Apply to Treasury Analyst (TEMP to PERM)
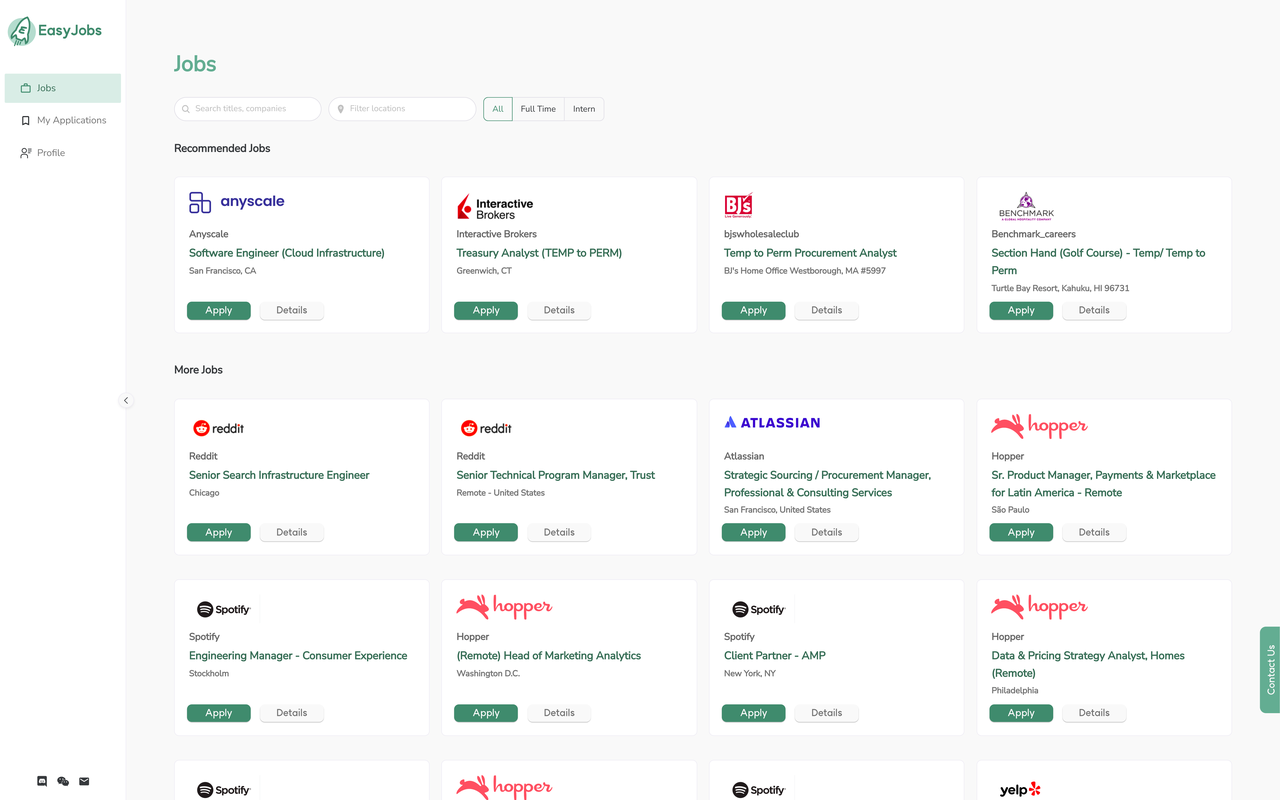Image resolution: width=1280 pixels, height=800 pixels. tap(486, 311)
